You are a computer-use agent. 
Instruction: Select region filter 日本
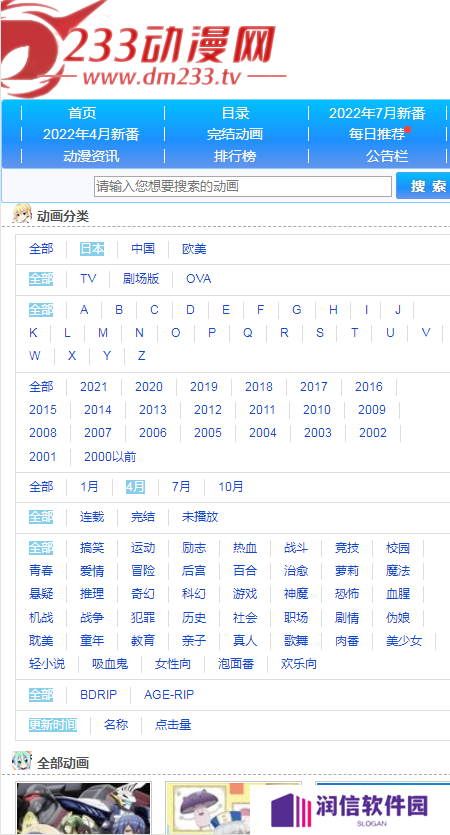(92, 249)
